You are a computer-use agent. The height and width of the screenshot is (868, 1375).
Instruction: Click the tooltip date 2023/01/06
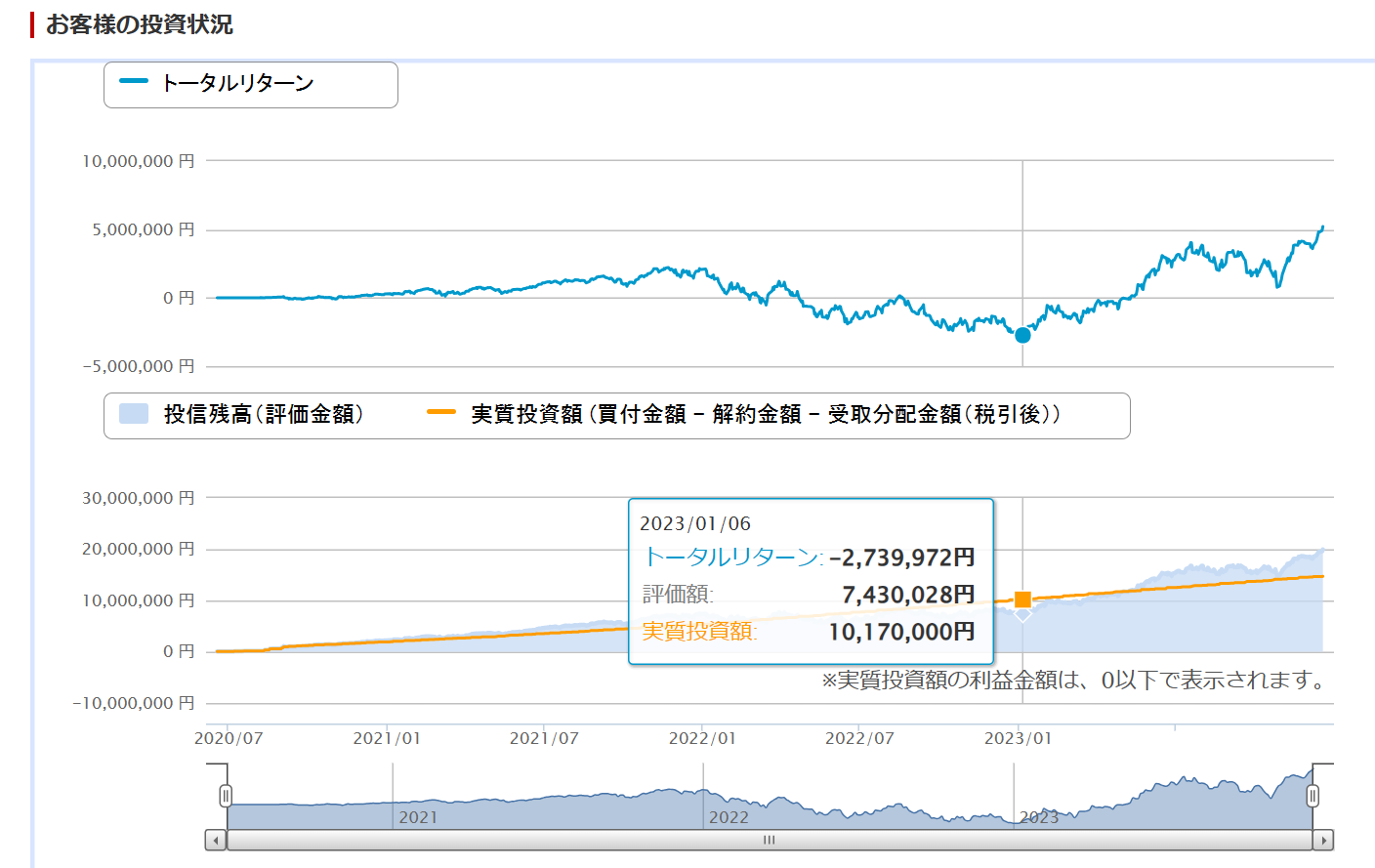point(695,524)
